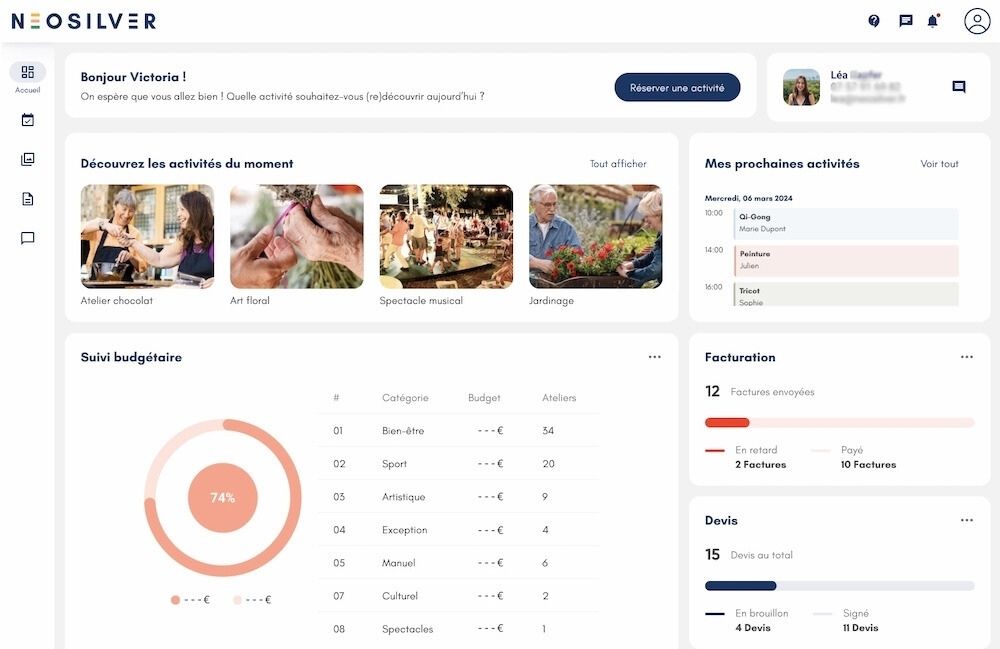The height and width of the screenshot is (649, 1000).
Task: Click the 74% budget donut chart
Action: (x=225, y=496)
